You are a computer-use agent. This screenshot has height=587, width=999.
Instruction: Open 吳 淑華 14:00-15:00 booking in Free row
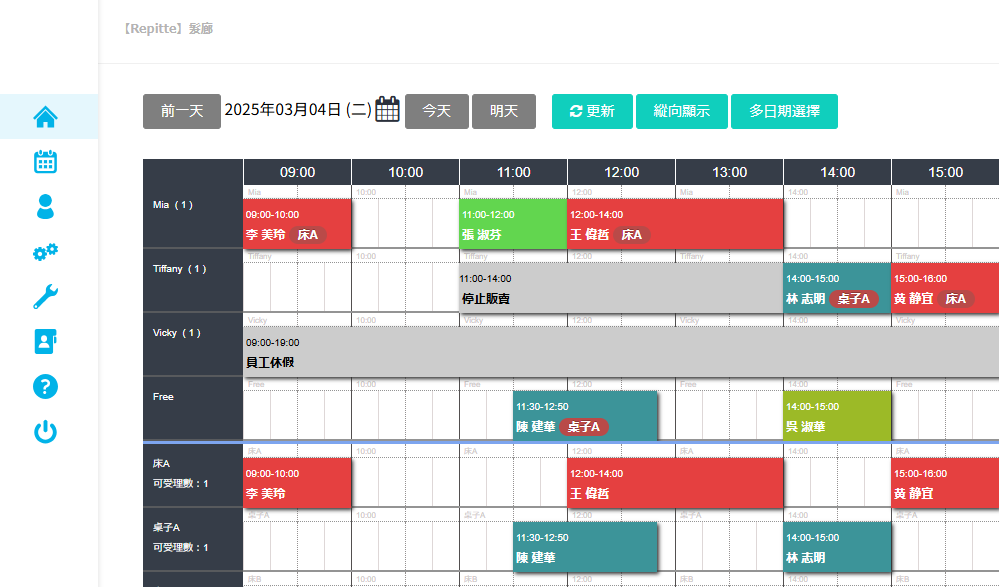[836, 416]
